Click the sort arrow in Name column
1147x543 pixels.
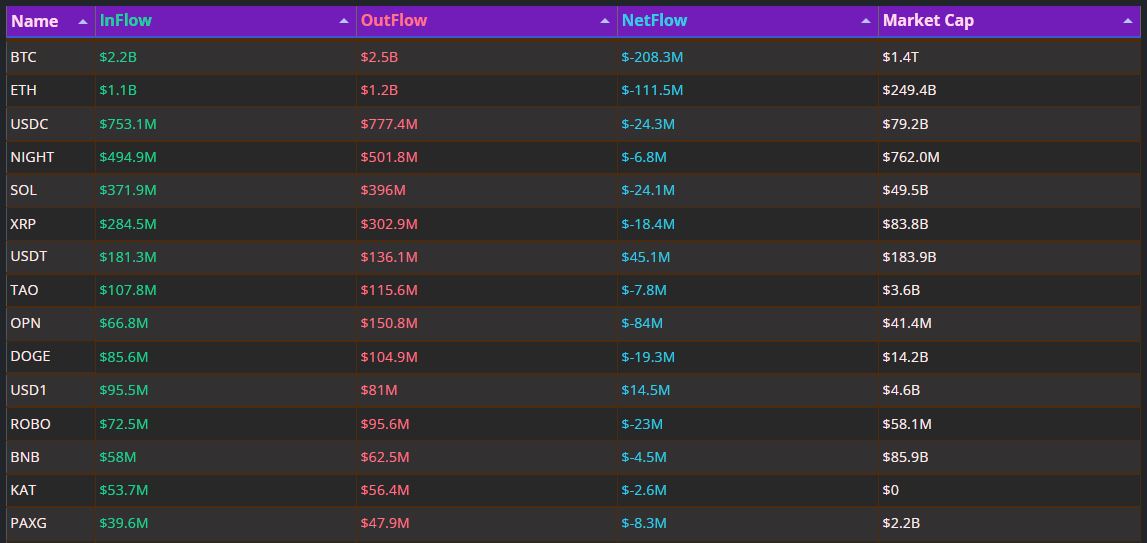83,21
